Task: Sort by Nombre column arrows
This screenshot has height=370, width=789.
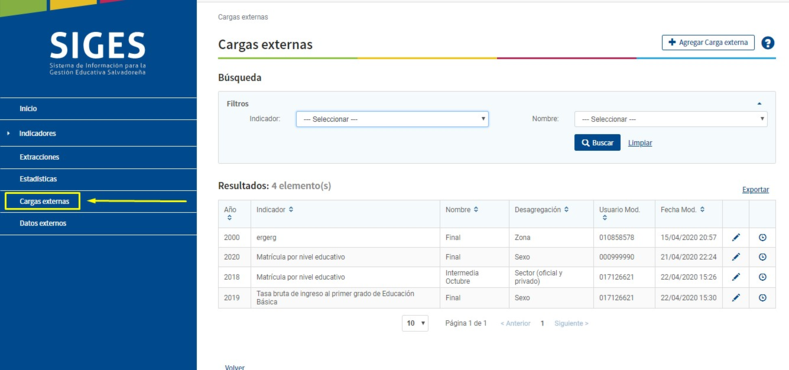Action: 476,209
